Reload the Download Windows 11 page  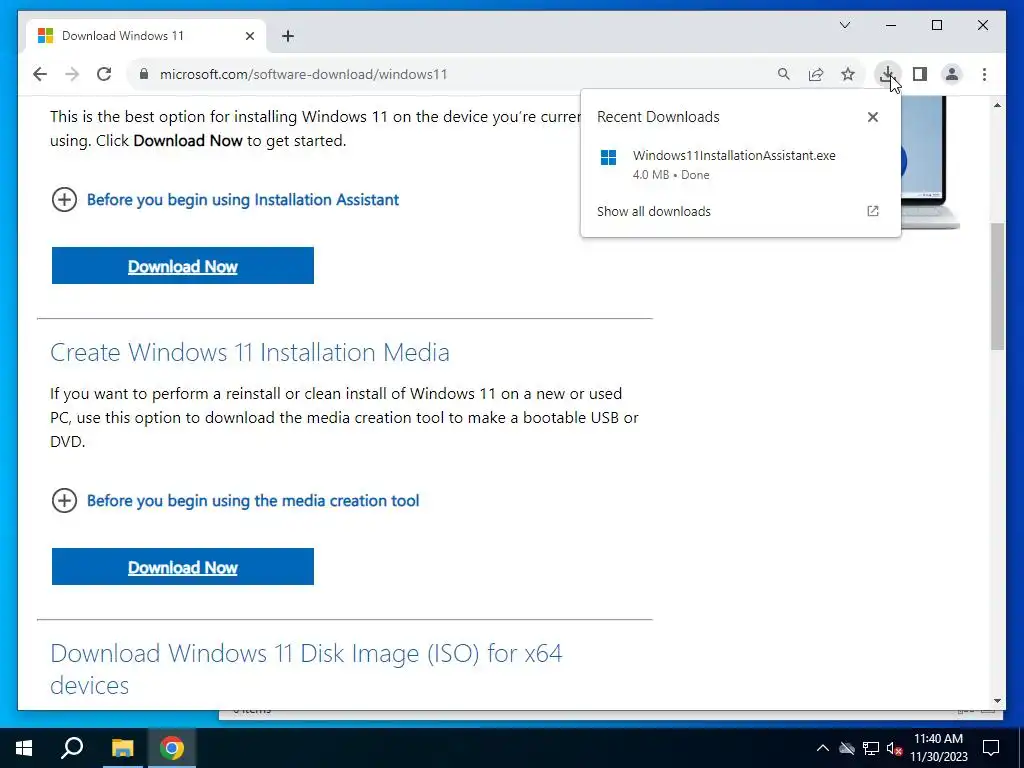click(104, 74)
